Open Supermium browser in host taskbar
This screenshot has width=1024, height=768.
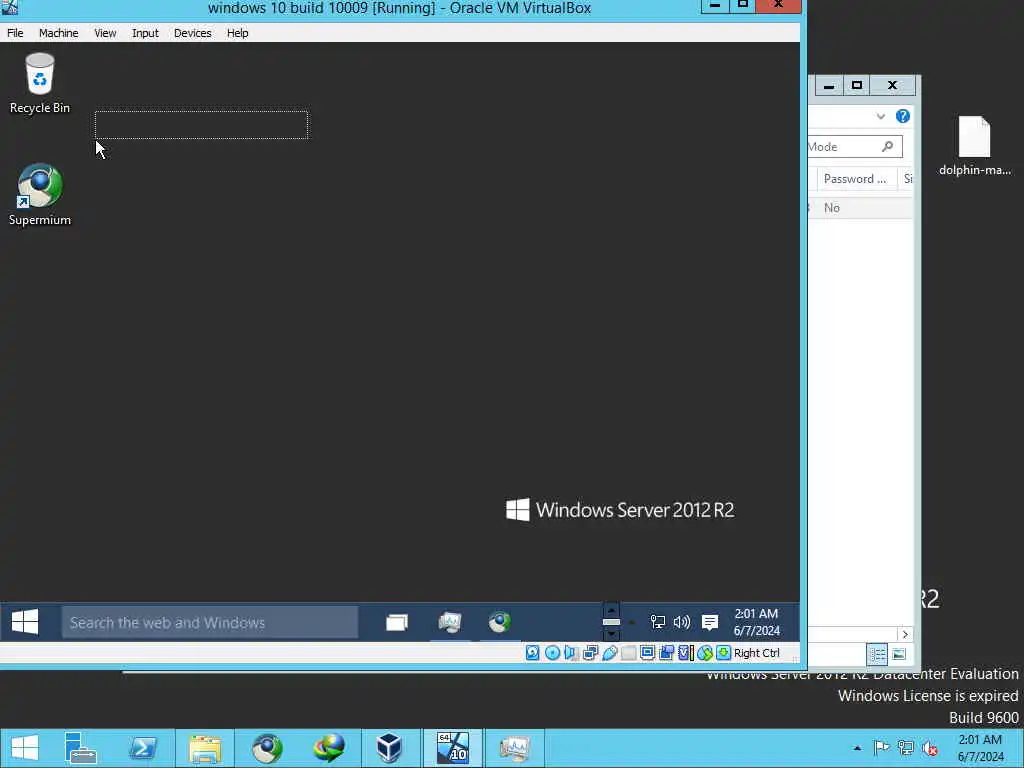point(267,748)
